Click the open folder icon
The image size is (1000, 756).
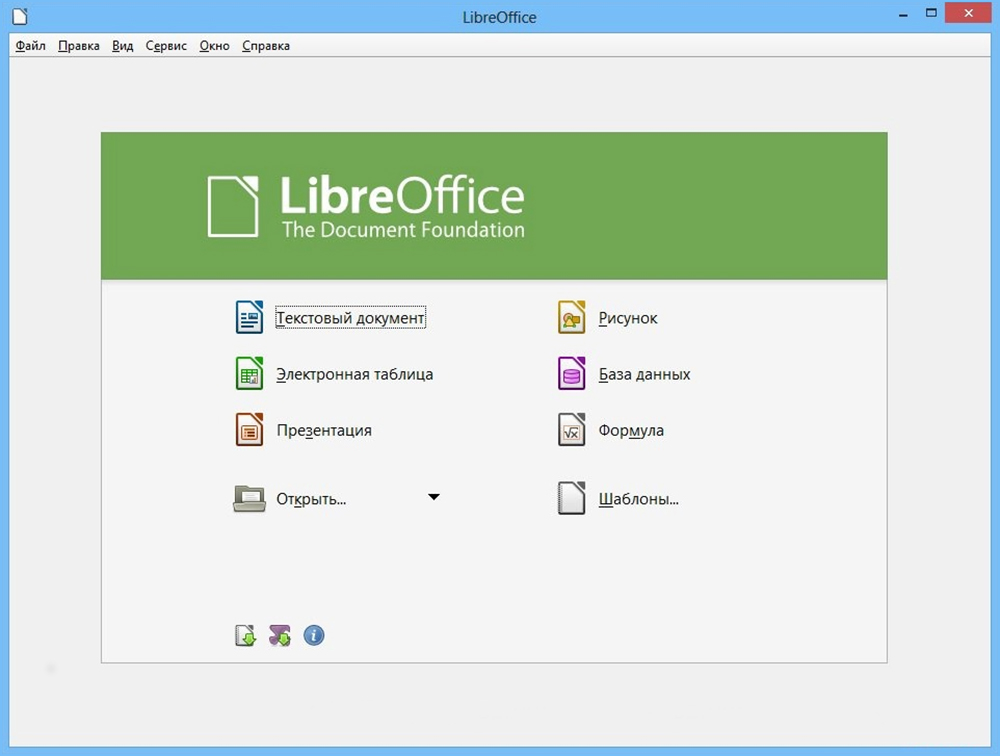pos(249,498)
